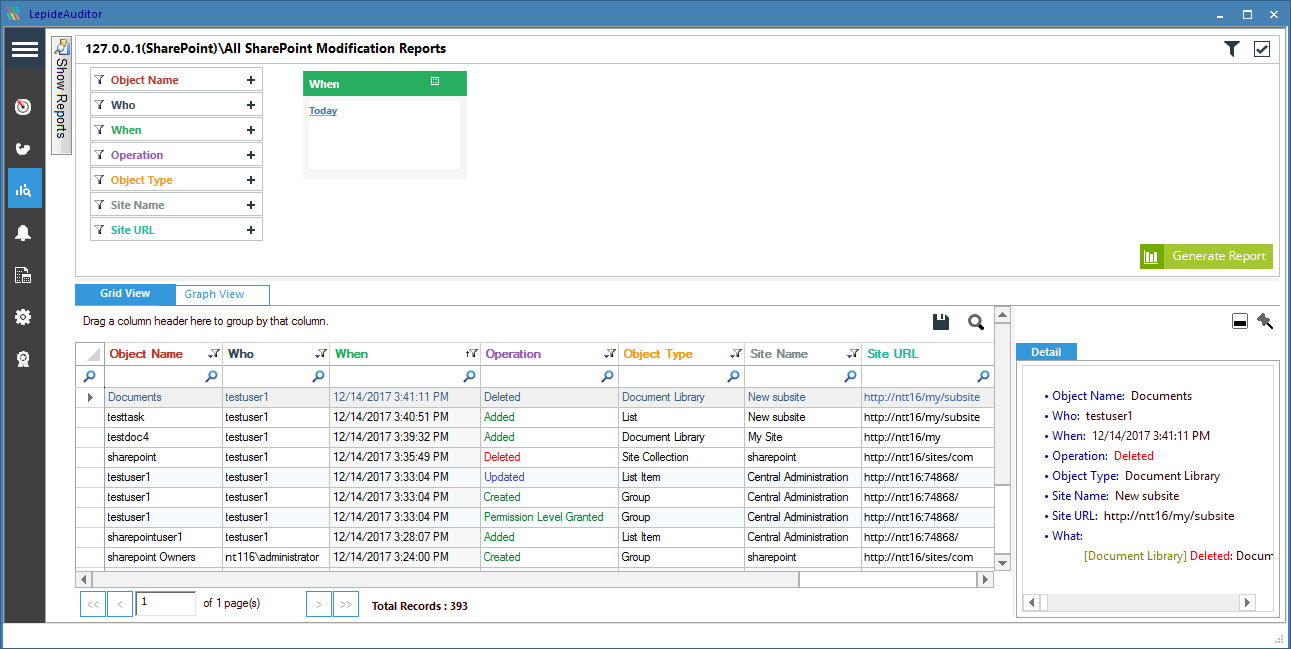Click the When column header filter icon

point(471,353)
